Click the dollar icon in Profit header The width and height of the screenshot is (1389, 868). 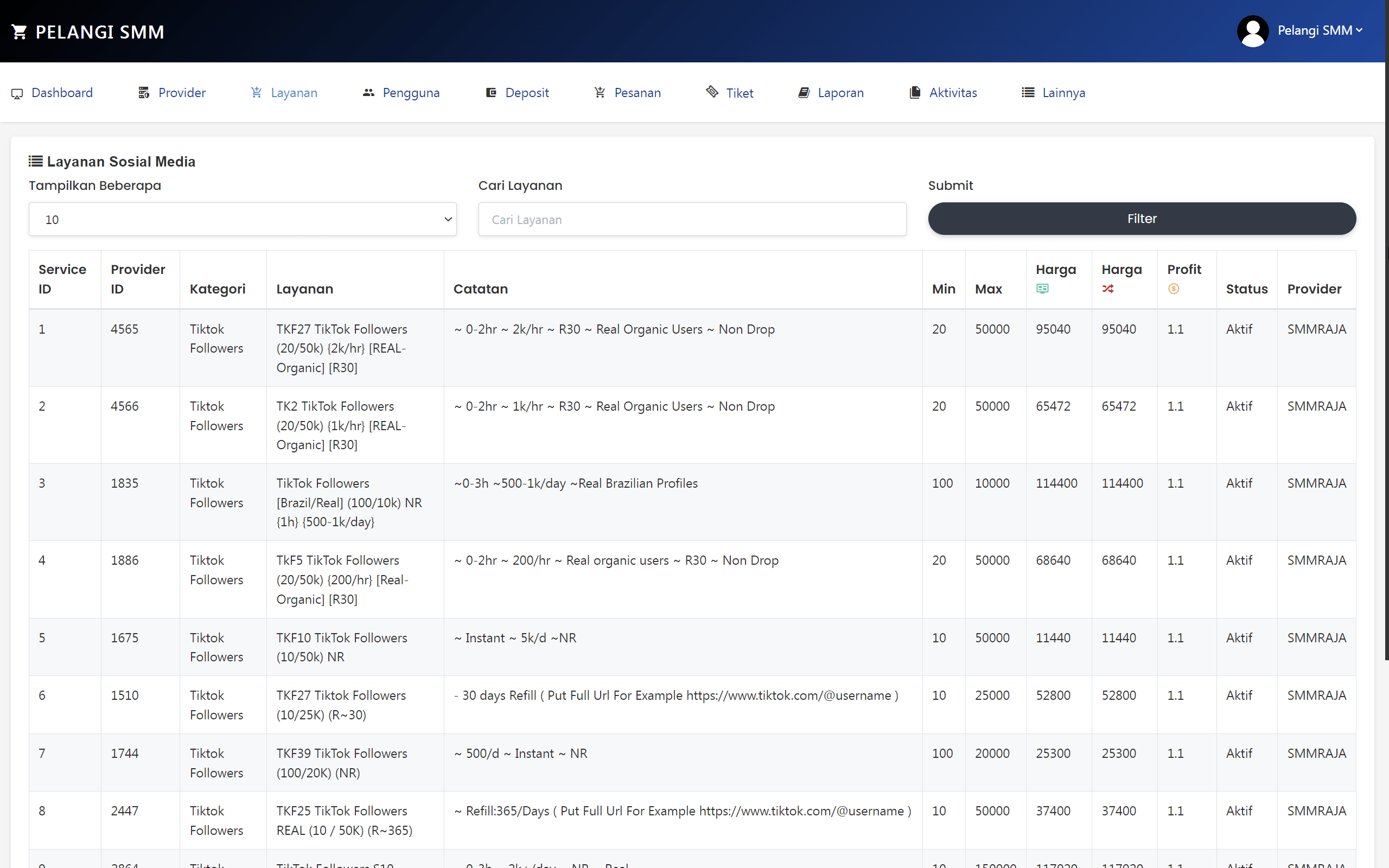tap(1174, 289)
